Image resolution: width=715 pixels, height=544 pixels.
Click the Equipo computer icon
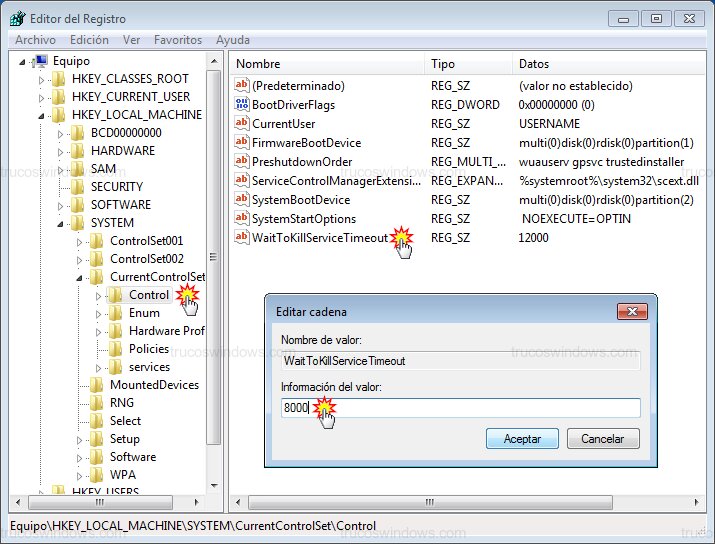(39, 61)
